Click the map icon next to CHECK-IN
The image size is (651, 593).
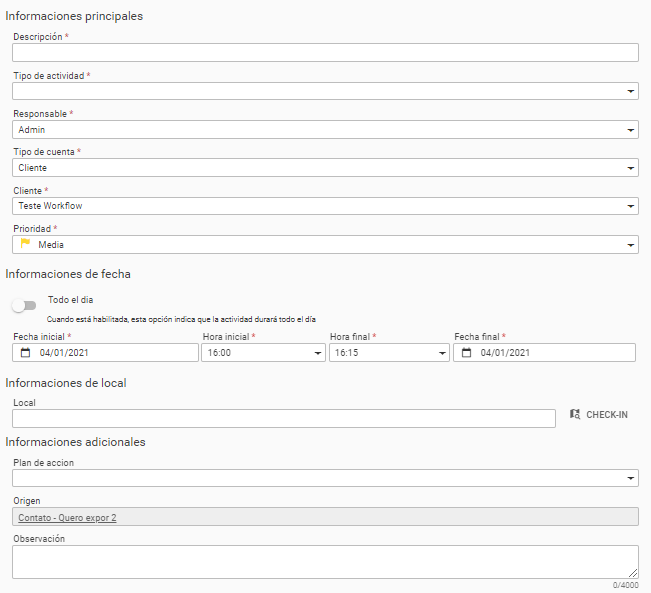(575, 414)
